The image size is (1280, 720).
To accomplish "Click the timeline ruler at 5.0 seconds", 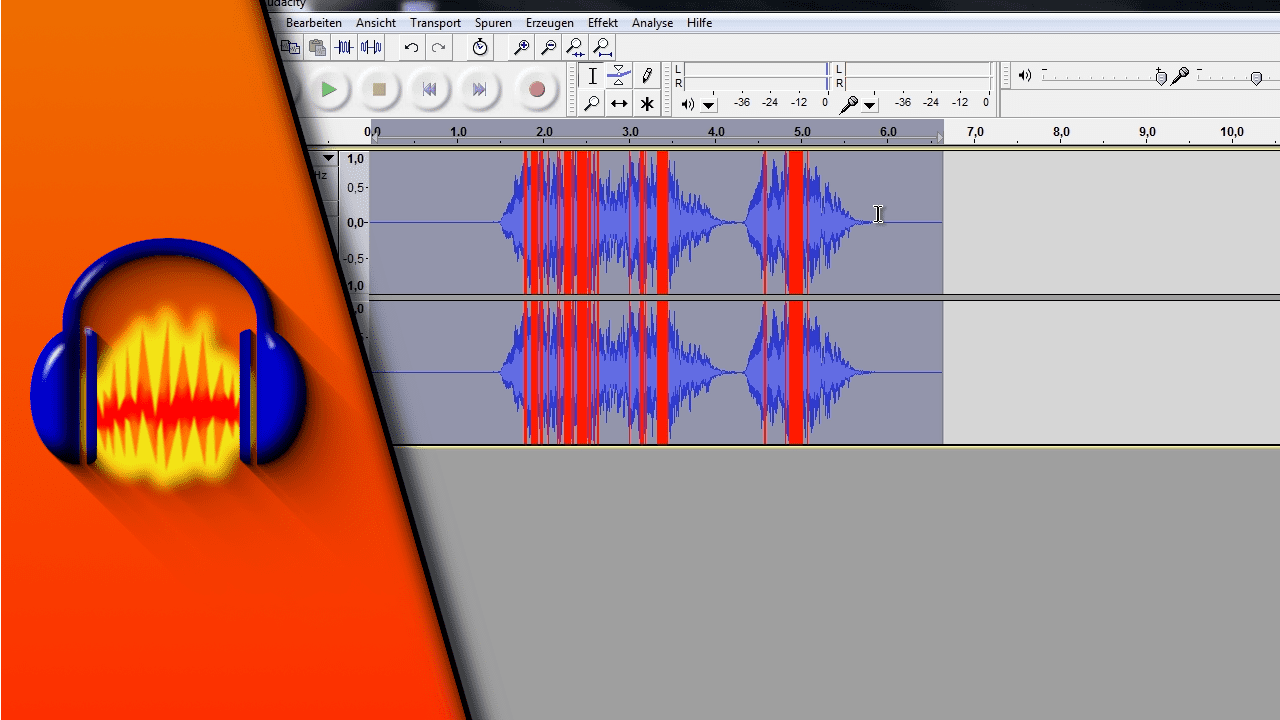I will point(802,131).
